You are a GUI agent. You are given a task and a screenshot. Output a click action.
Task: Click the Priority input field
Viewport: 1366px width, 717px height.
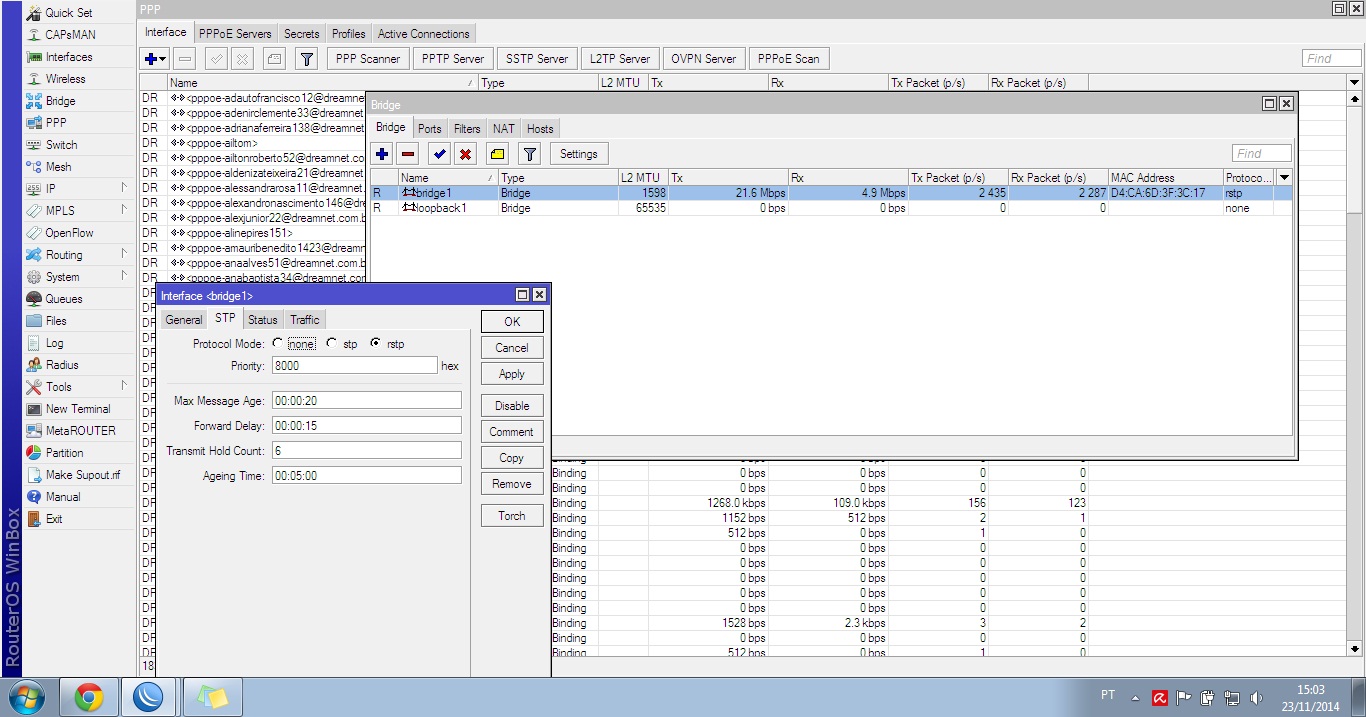pyautogui.click(x=354, y=366)
